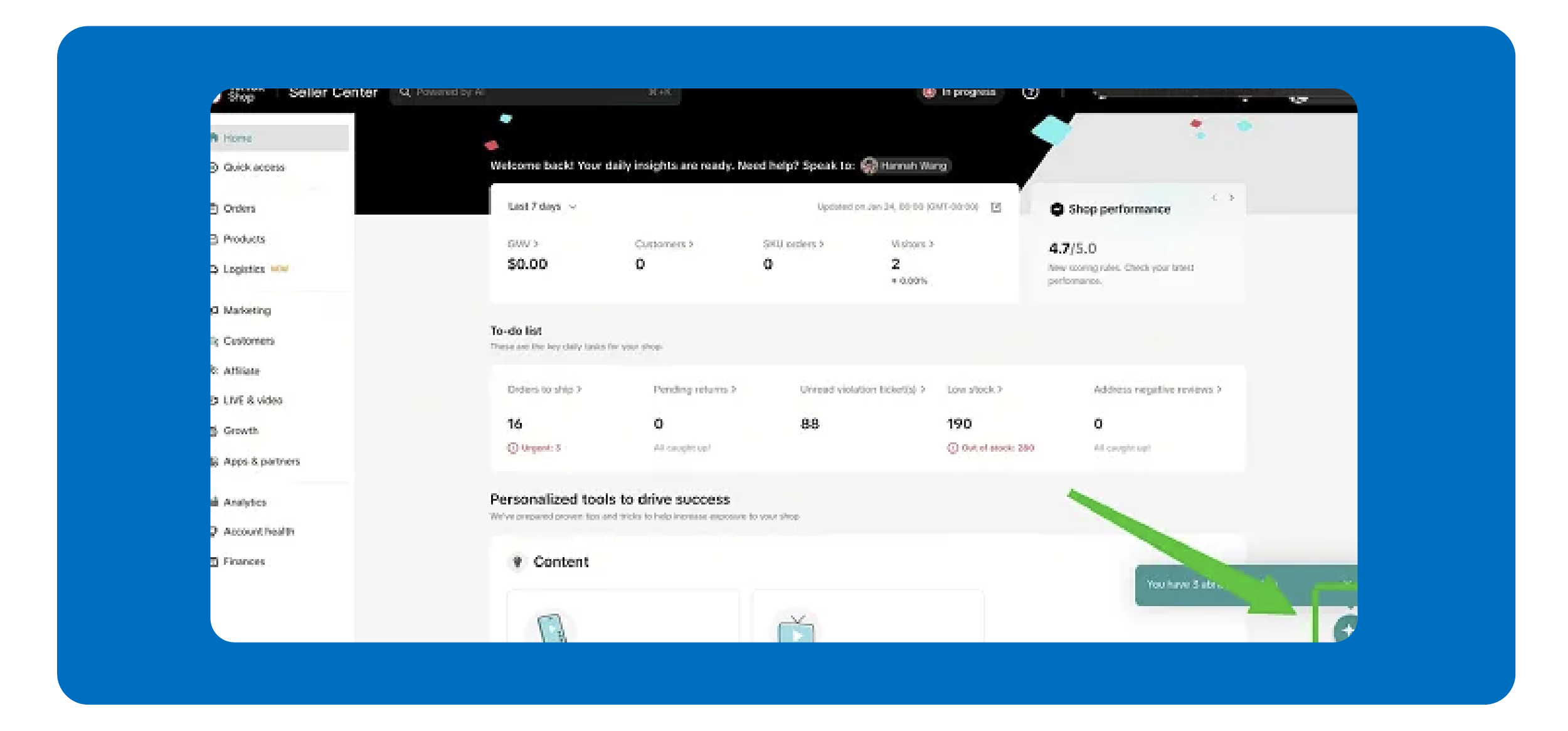Open Analytics in the sidebar menu

coord(245,502)
